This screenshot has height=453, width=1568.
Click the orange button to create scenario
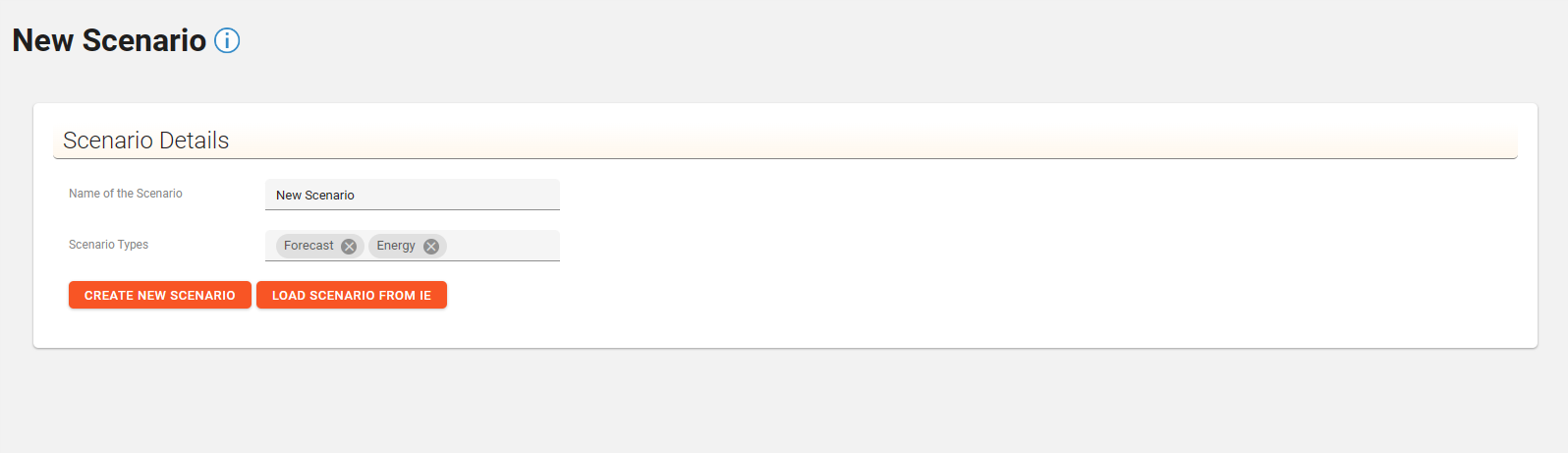click(x=160, y=295)
